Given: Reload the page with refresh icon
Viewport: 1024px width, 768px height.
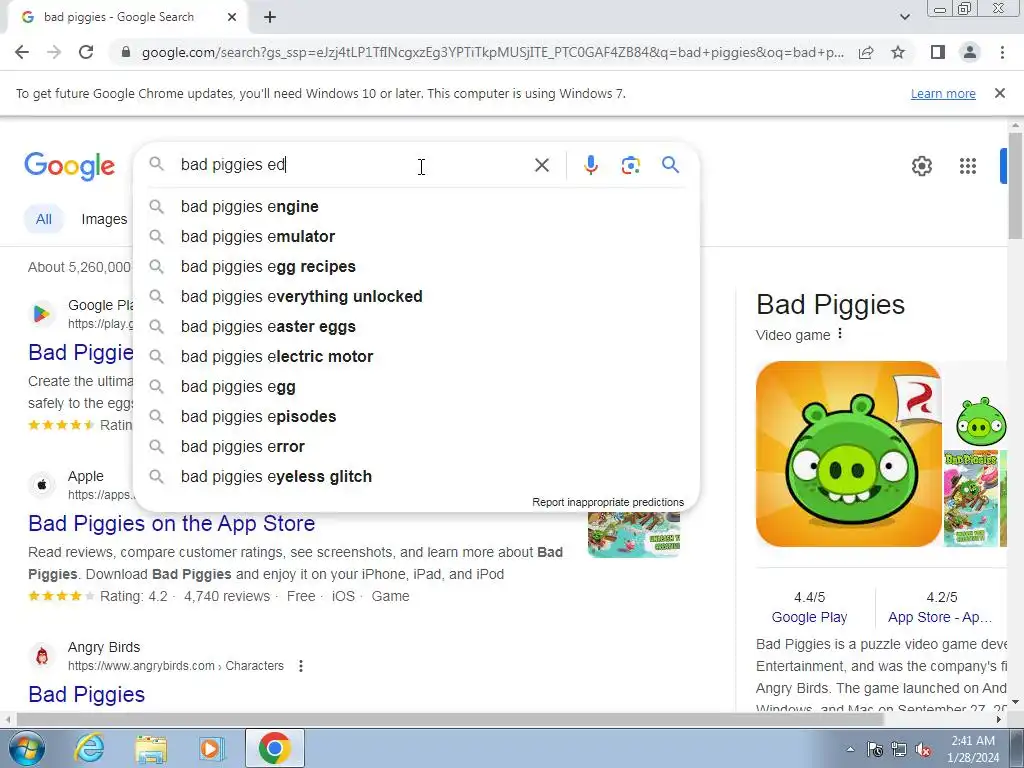Looking at the screenshot, I should coord(86,52).
